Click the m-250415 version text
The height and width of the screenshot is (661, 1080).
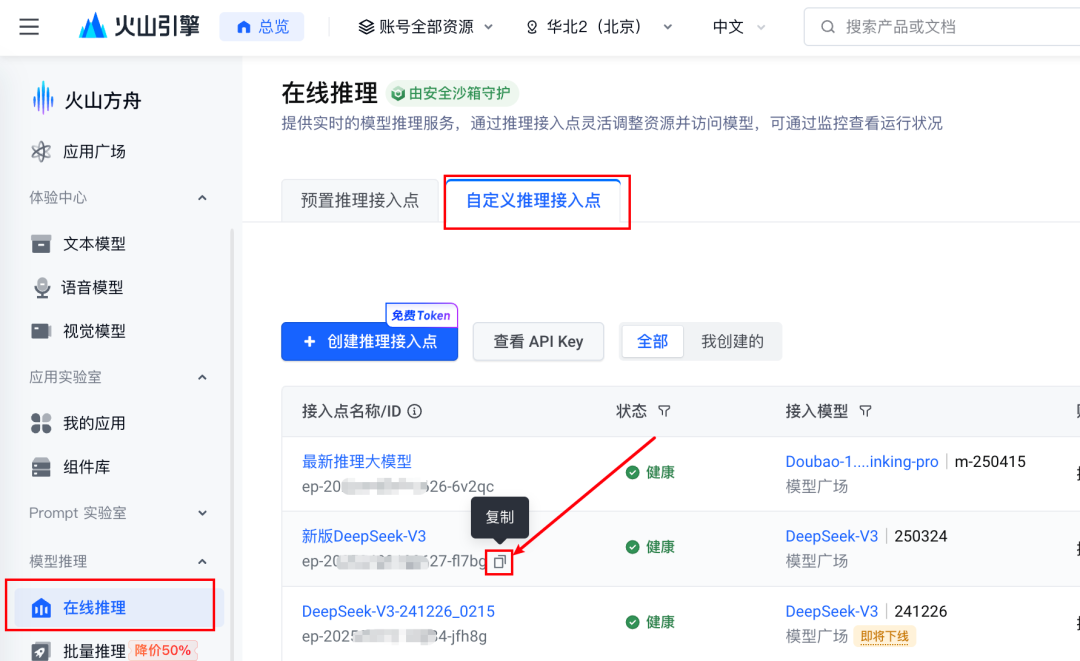(x=990, y=461)
